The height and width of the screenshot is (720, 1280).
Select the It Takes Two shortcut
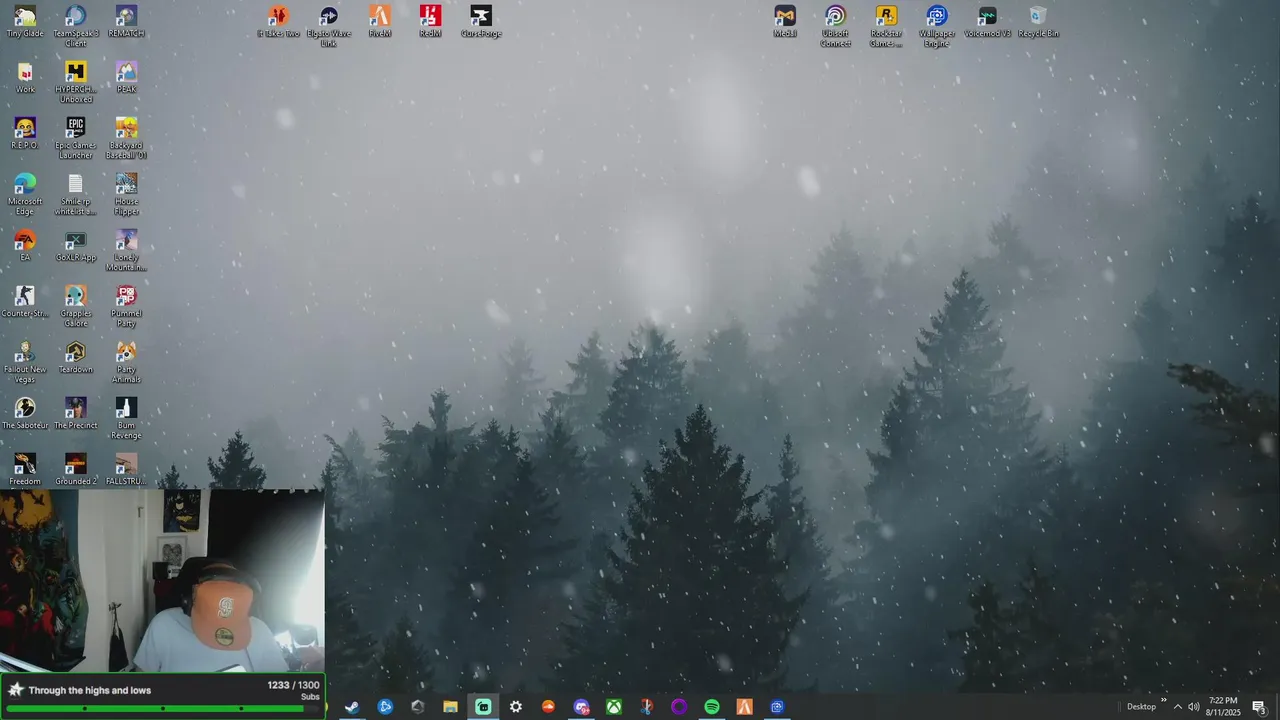[x=278, y=21]
